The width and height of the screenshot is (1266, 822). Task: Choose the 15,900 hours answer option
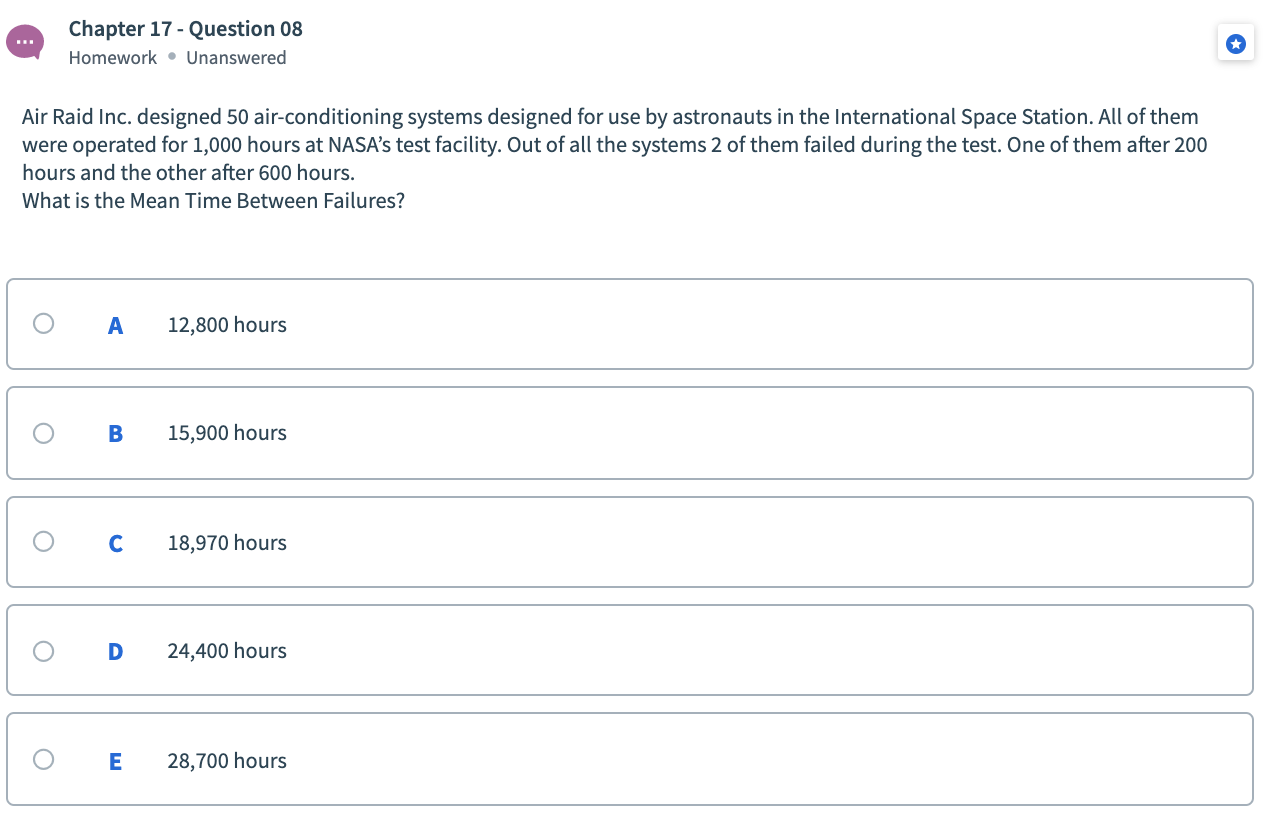[227, 432]
